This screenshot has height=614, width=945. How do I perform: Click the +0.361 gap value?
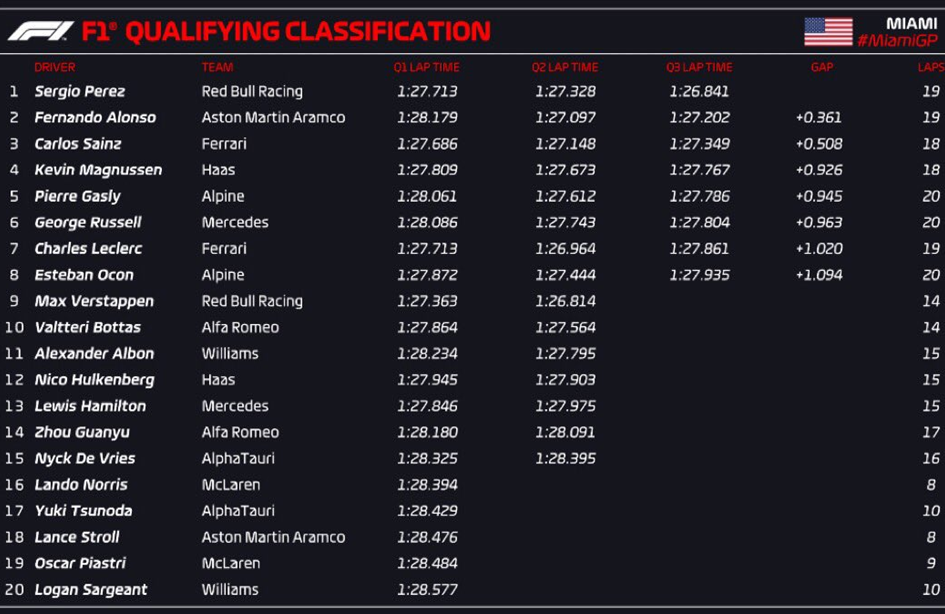point(818,117)
